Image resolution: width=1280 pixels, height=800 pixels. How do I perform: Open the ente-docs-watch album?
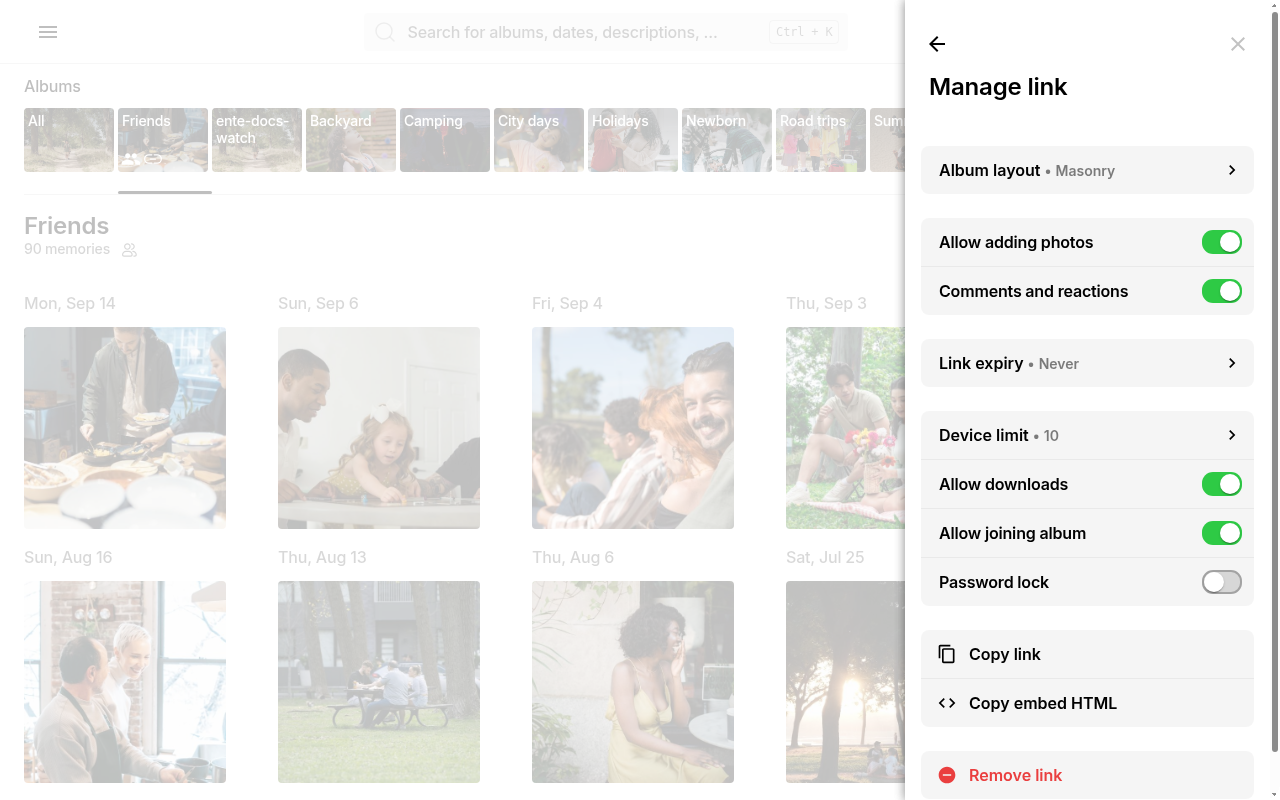click(x=257, y=140)
